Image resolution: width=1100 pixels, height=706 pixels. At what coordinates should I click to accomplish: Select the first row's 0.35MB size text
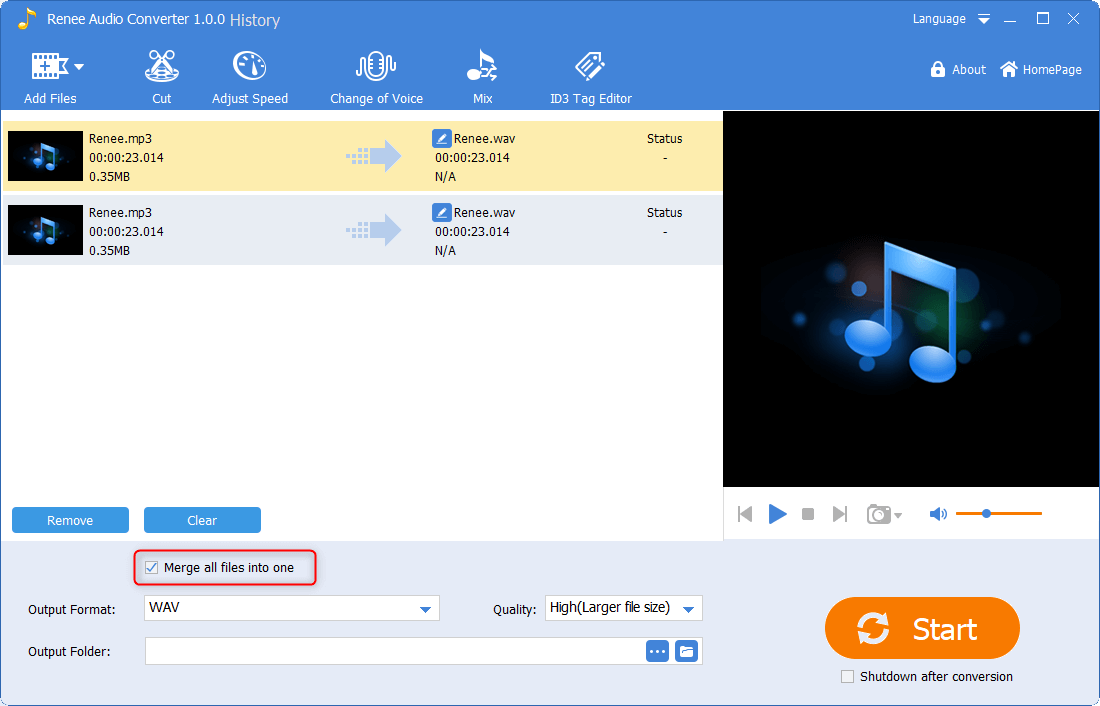pyautogui.click(x=109, y=177)
